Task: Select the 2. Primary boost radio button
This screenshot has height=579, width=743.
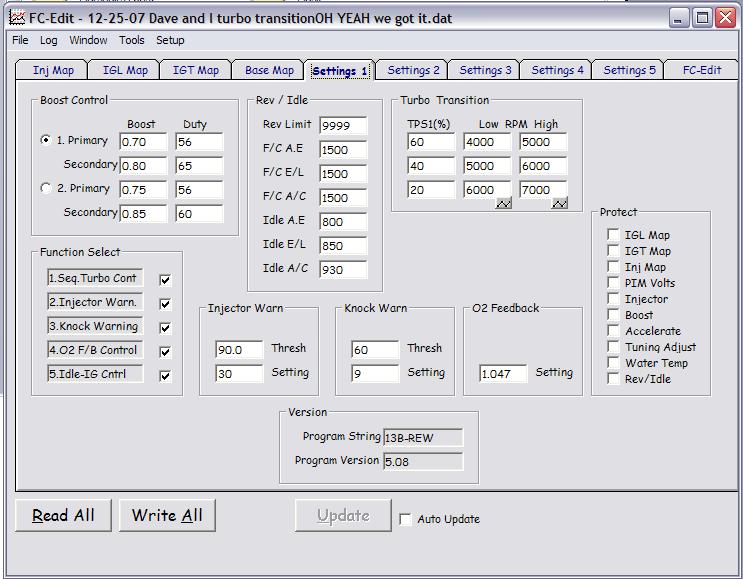Action: tap(46, 188)
